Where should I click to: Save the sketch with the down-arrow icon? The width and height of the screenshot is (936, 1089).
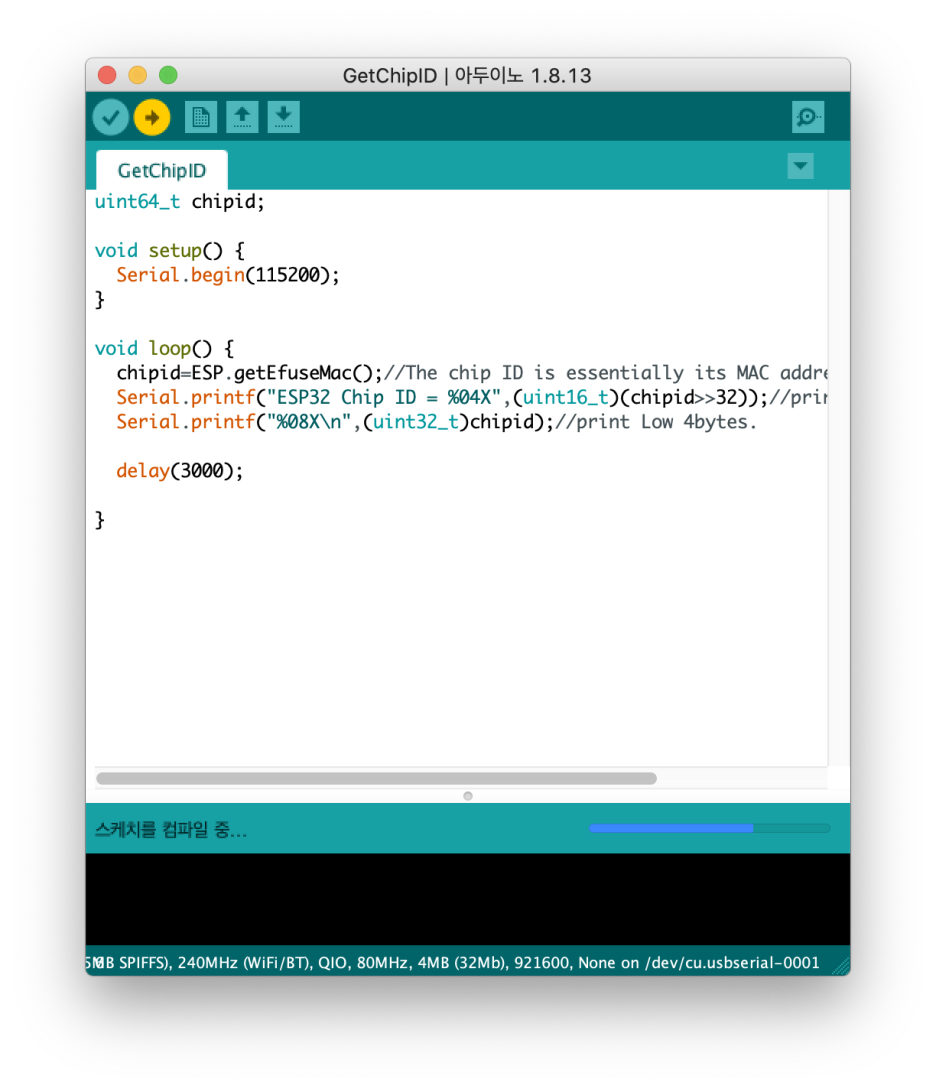click(x=283, y=117)
